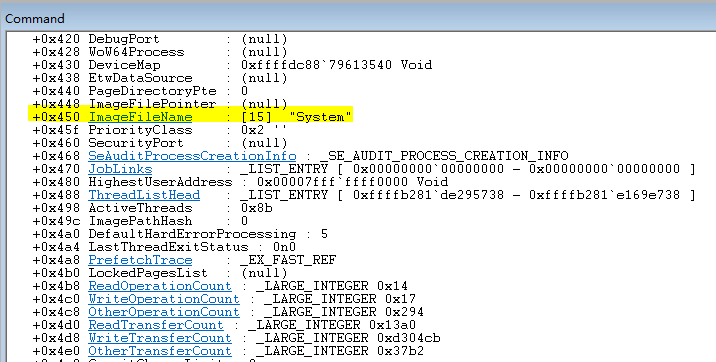Image resolution: width=716 pixels, height=362 pixels.
Task: Select the DebugPort field name
Action: [x=124, y=39]
